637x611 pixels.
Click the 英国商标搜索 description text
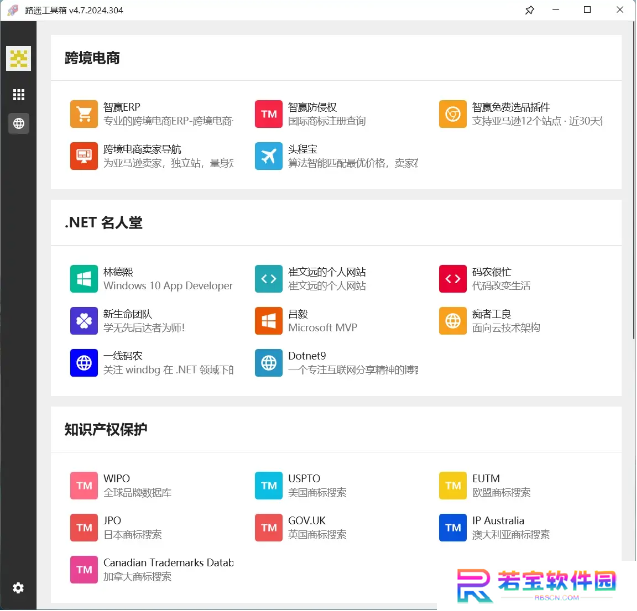[x=317, y=535]
